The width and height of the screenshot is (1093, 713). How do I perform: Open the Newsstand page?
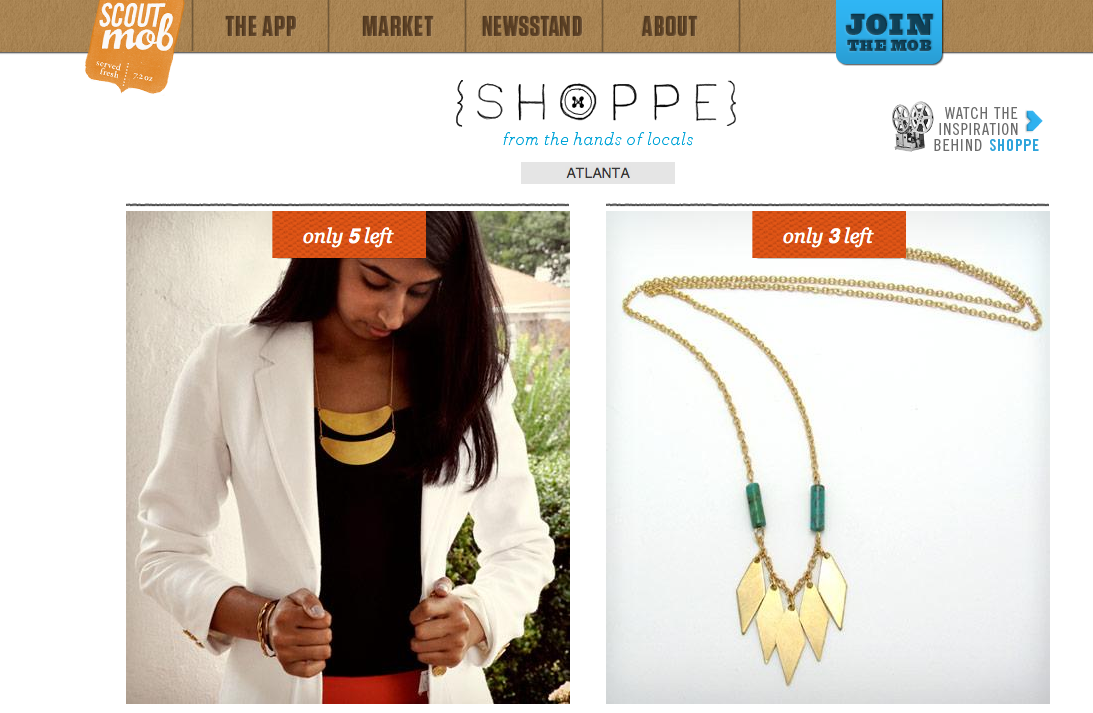(533, 26)
